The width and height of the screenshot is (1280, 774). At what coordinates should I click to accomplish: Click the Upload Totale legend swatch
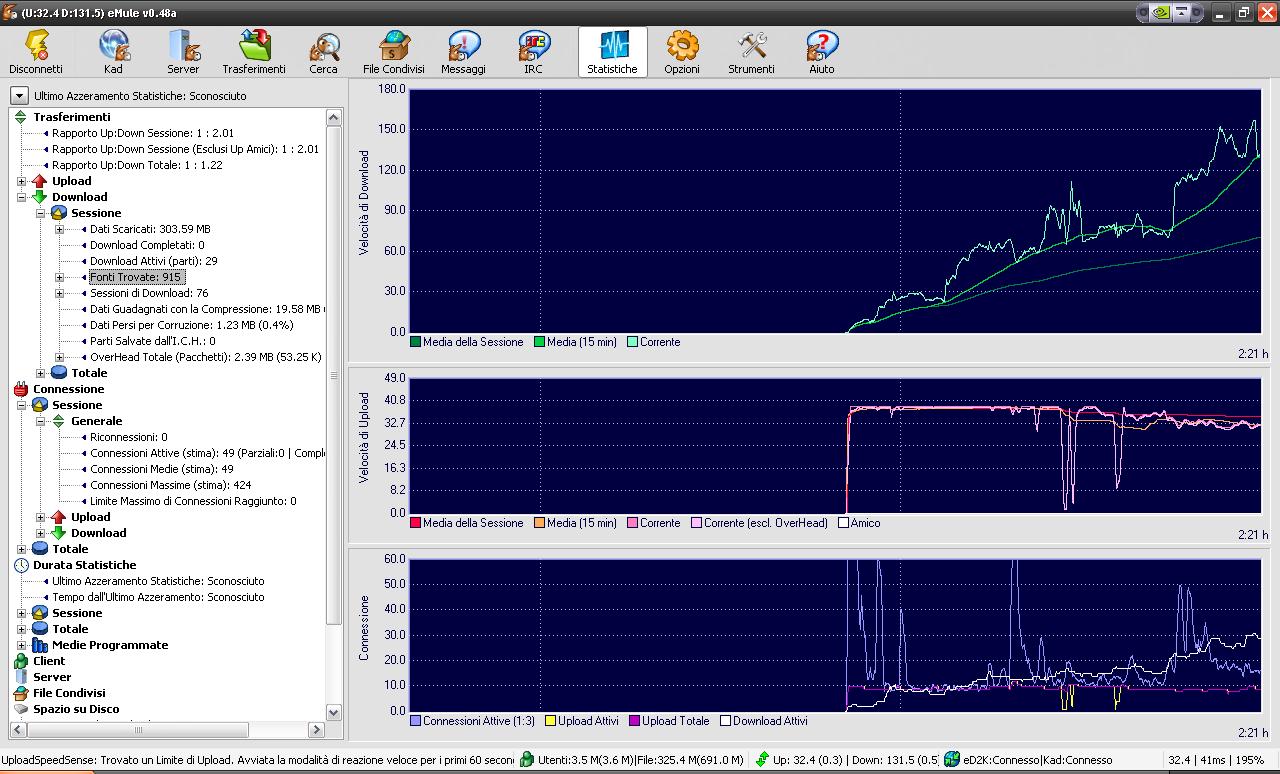[633, 721]
